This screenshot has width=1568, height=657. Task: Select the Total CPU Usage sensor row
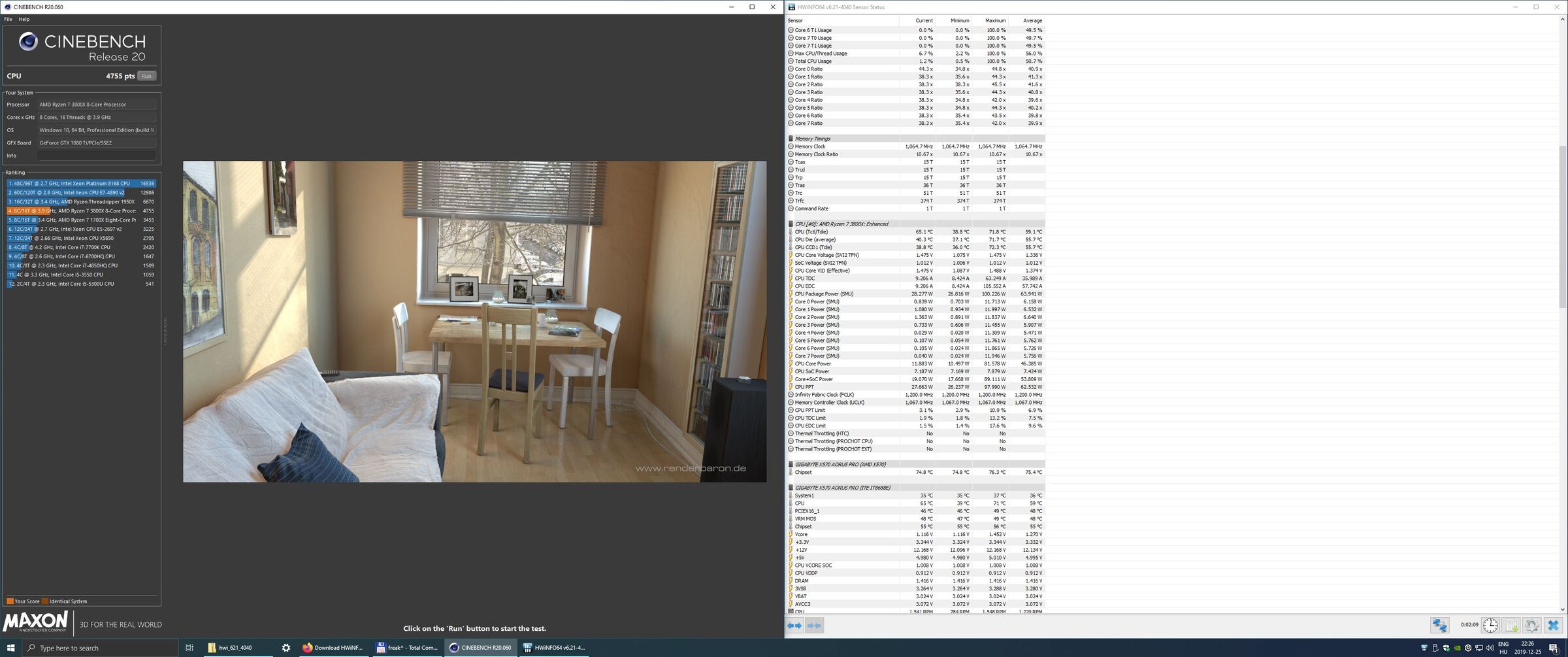[915, 61]
